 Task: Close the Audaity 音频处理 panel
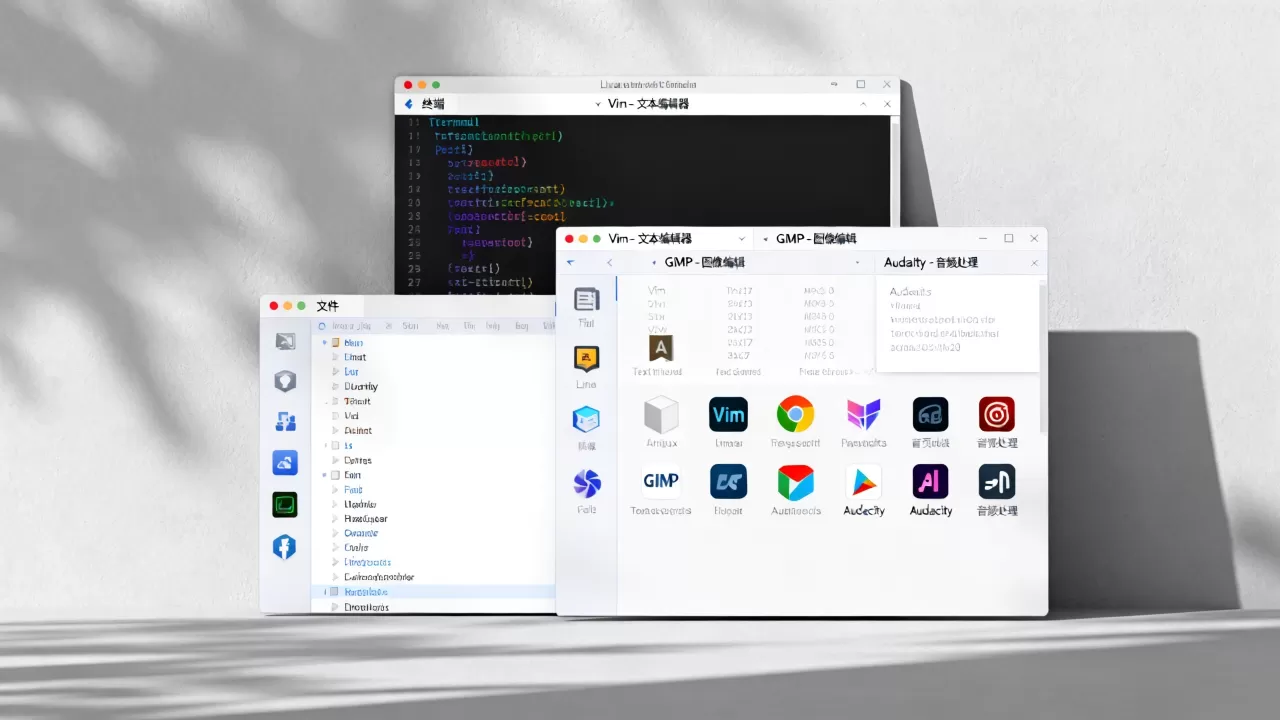click(1034, 263)
